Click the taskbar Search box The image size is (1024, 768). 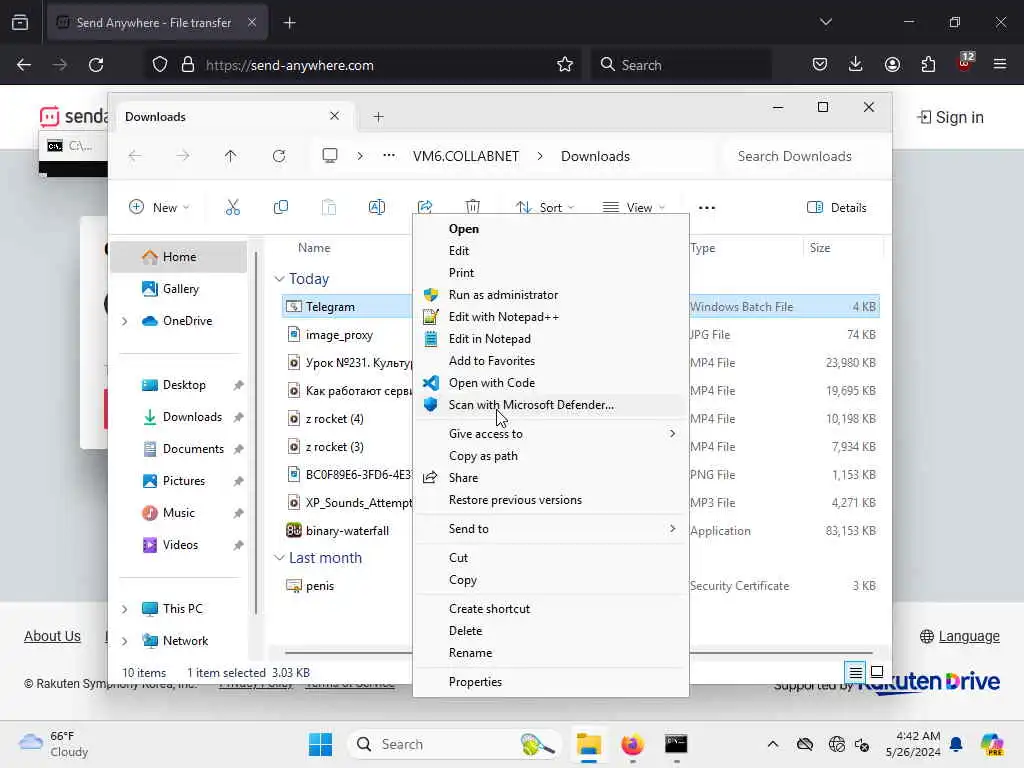(x=455, y=744)
